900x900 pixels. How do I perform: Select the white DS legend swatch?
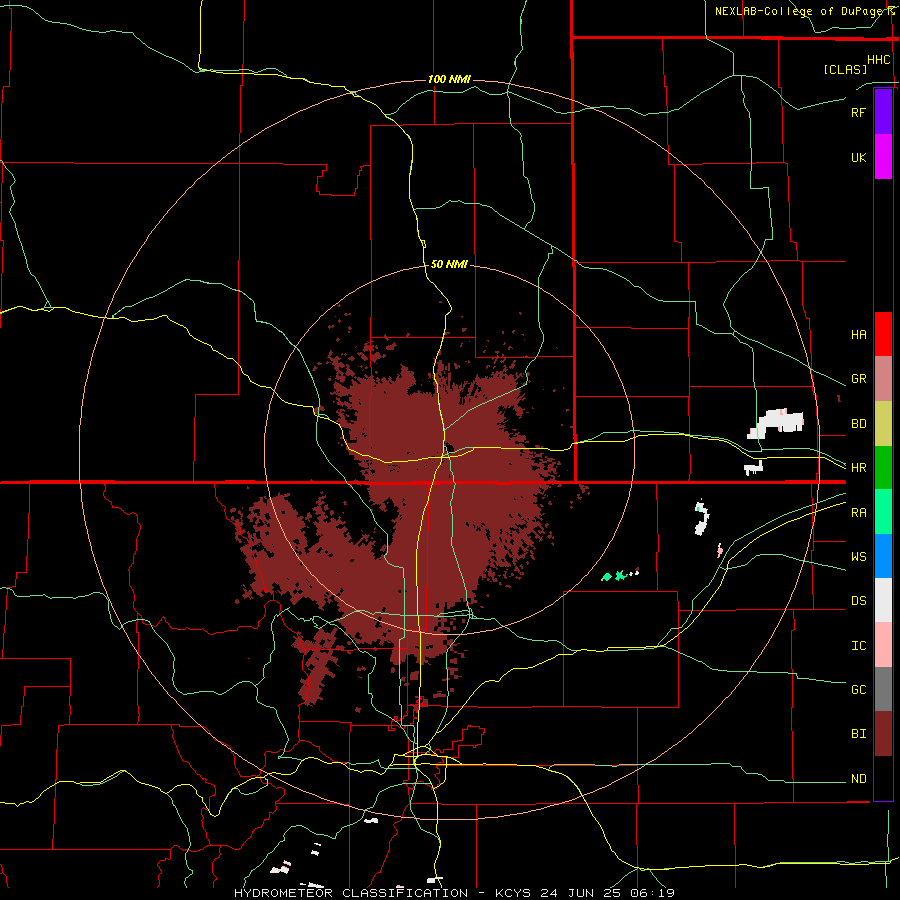tap(883, 600)
